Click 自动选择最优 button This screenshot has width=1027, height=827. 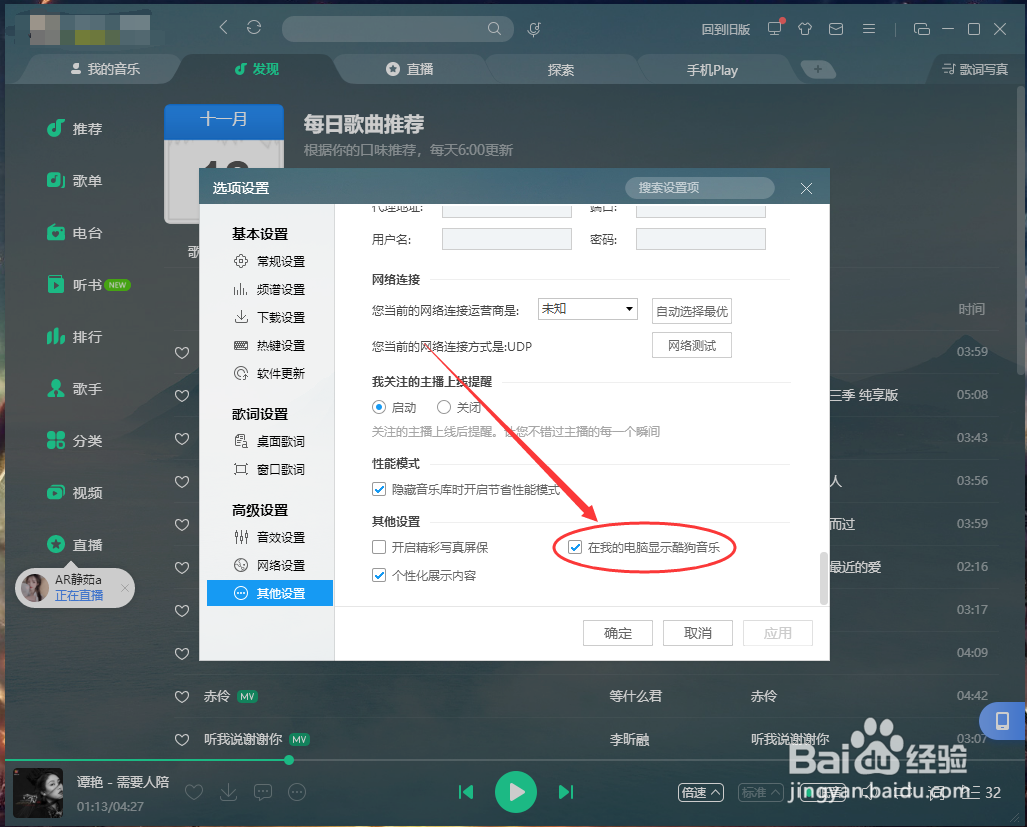click(x=692, y=311)
